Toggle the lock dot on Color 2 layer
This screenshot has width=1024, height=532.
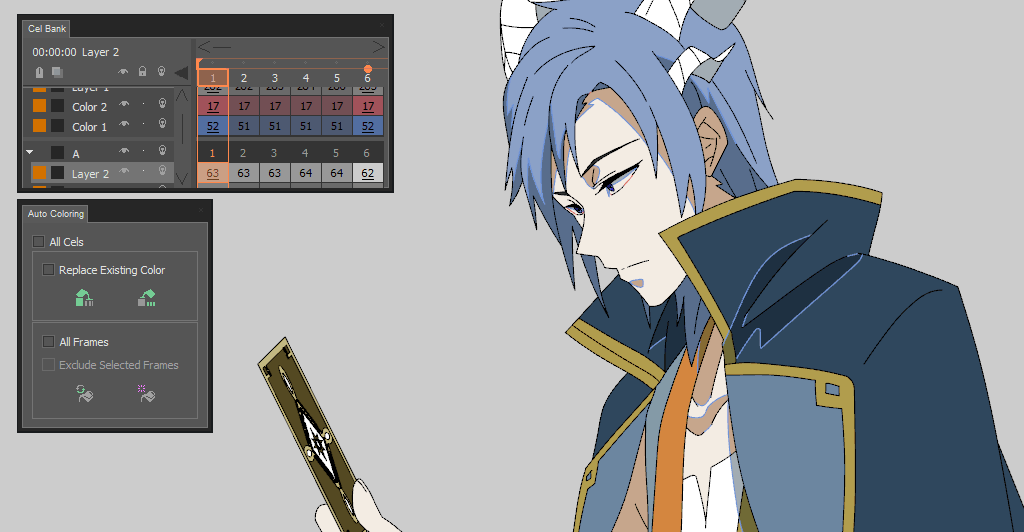(x=144, y=104)
